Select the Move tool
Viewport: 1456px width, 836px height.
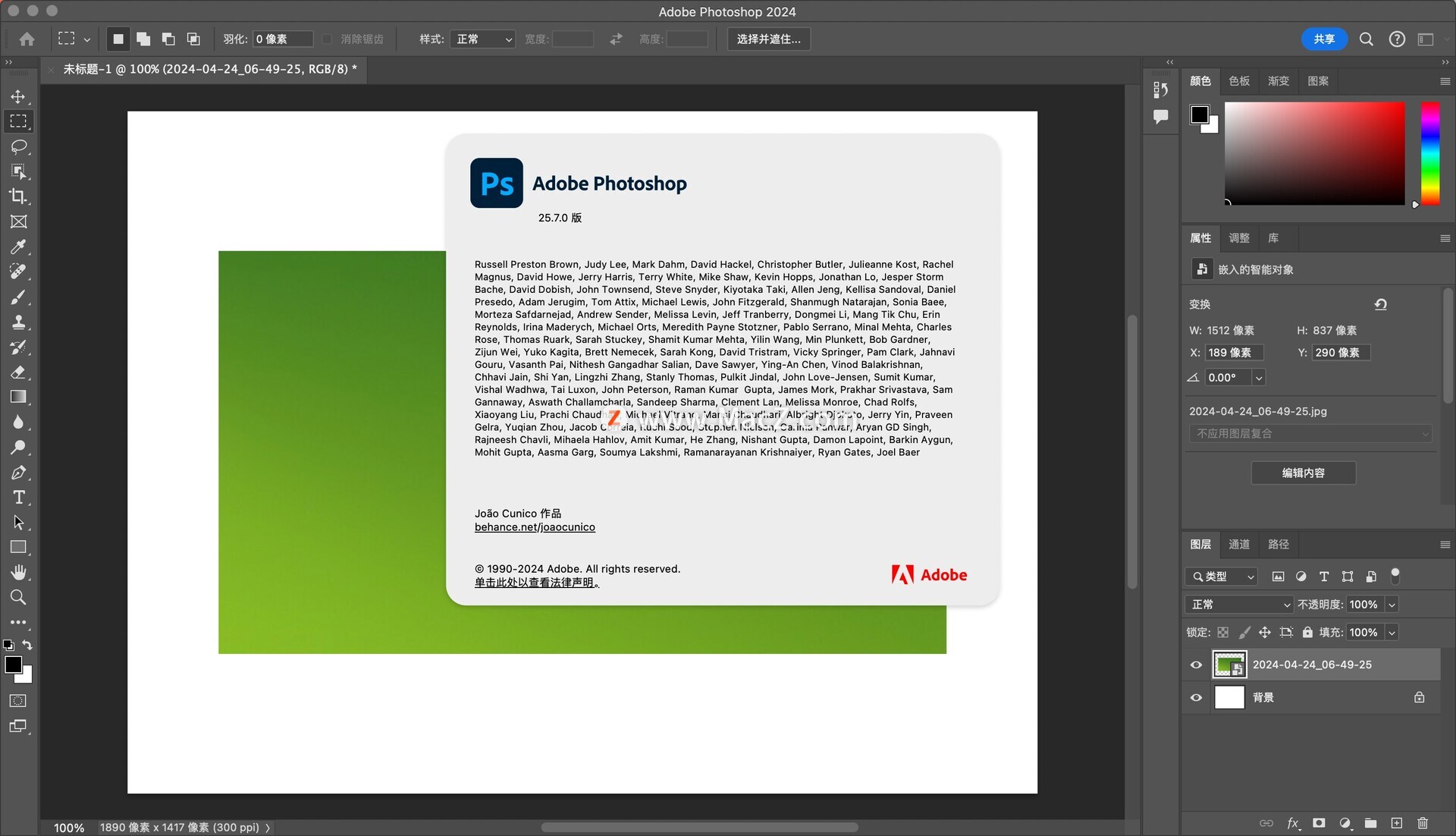pos(18,96)
